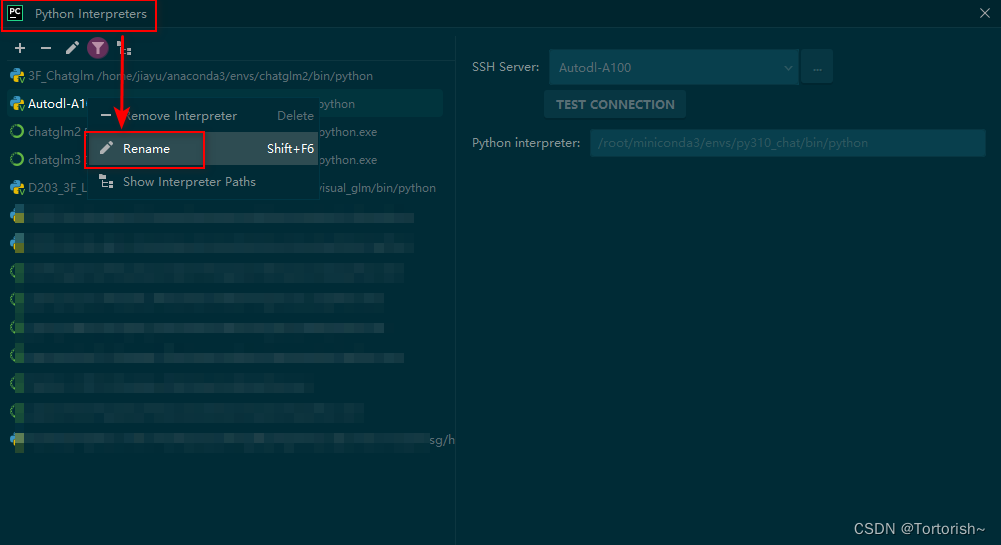Click the pencil icon in Rename entry
The image size is (1001, 545).
coord(107,148)
